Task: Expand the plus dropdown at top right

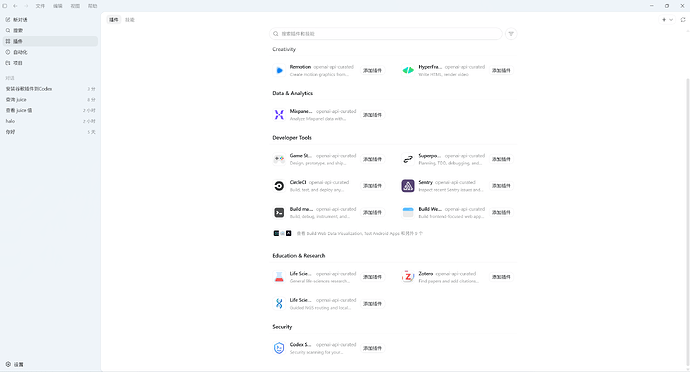Action: [667, 20]
